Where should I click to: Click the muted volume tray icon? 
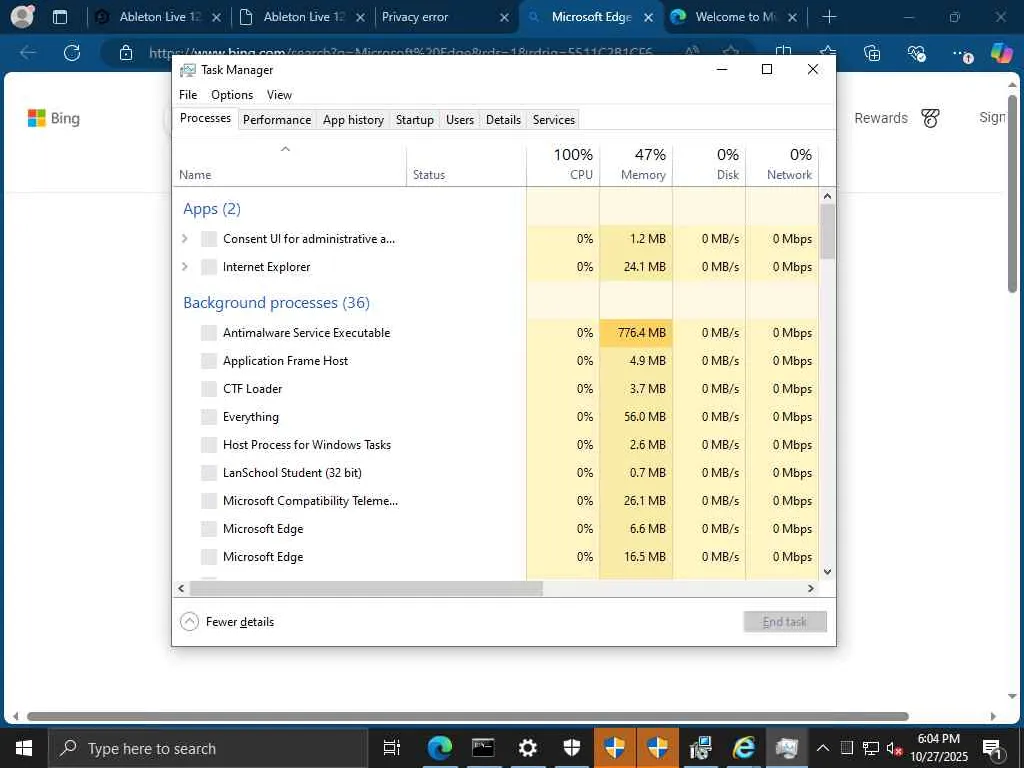894,748
